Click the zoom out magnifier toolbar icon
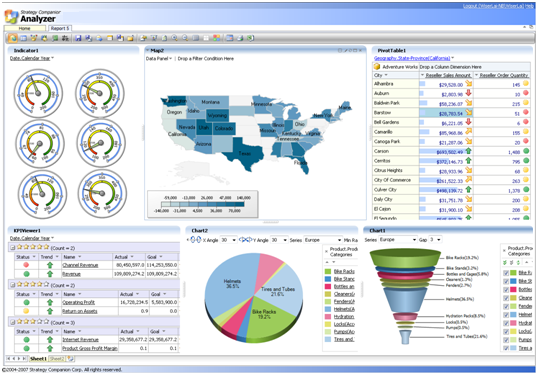 (185, 38)
